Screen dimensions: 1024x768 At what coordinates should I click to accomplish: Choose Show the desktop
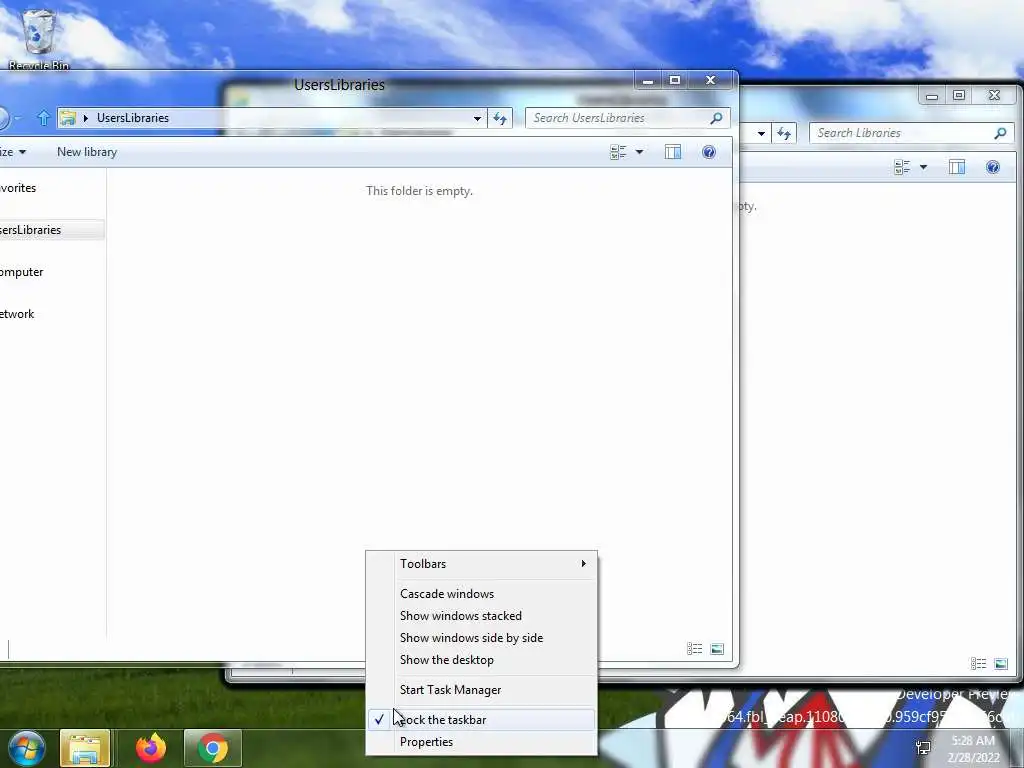pyautogui.click(x=482, y=660)
